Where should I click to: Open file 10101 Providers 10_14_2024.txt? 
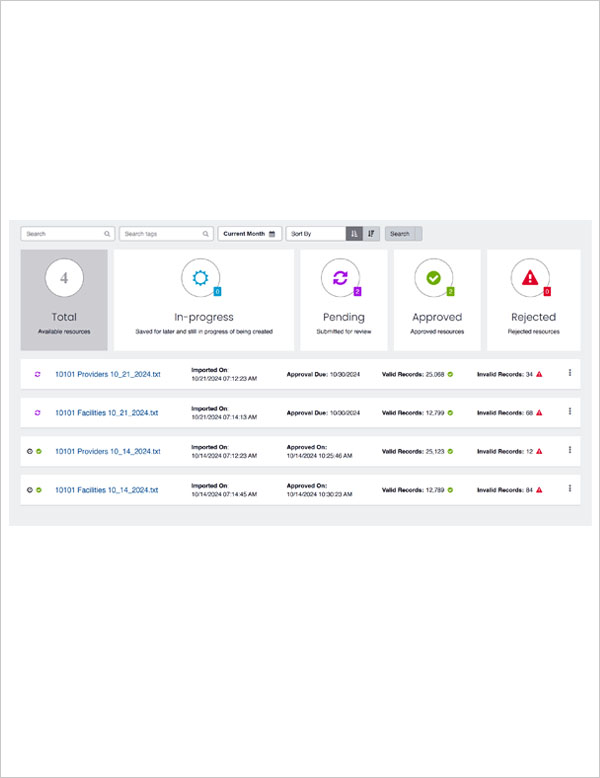tap(108, 452)
